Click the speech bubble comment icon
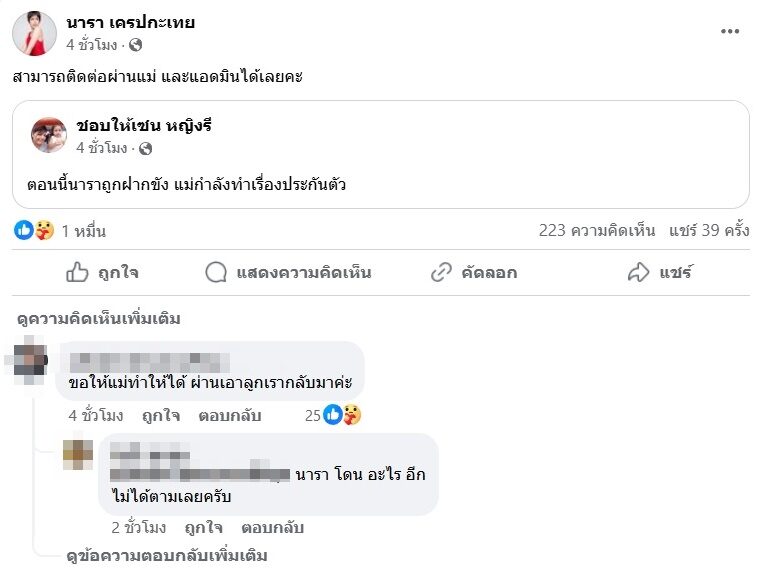The width and height of the screenshot is (760, 572). [x=216, y=272]
